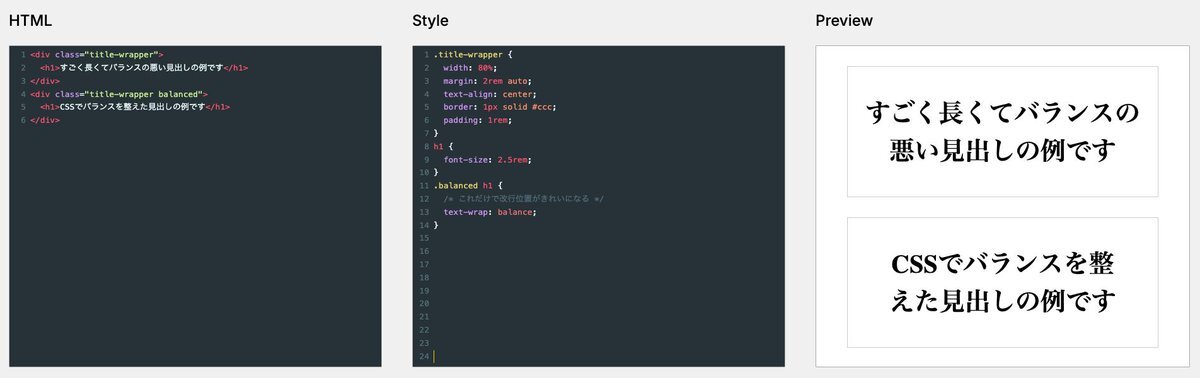Click the balanced CSS heading in preview
The height and width of the screenshot is (378, 1200).
tap(1002, 282)
